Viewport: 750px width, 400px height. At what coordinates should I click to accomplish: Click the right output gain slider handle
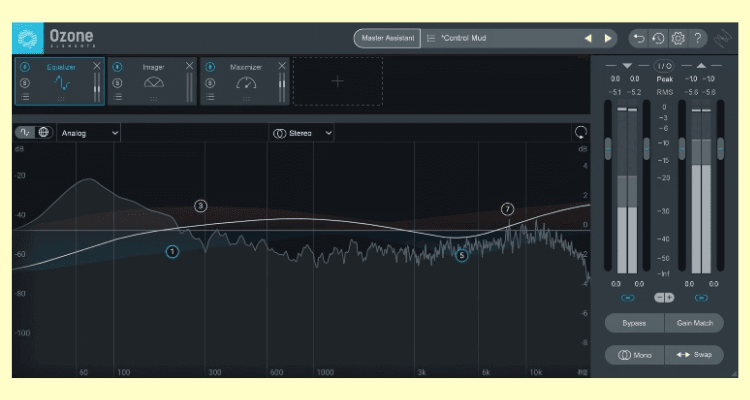tap(720, 149)
